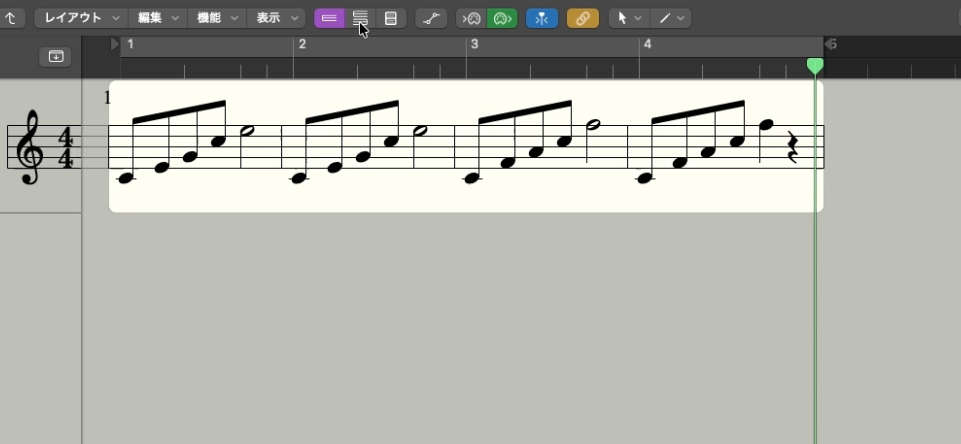The height and width of the screenshot is (444, 961).
Task: Switch to page view
Action: (391, 18)
